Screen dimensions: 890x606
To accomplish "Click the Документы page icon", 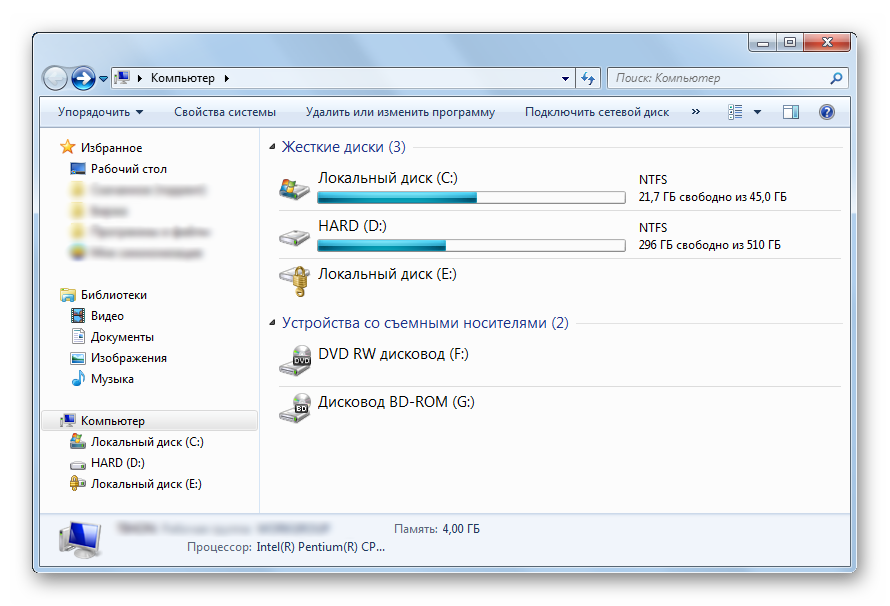I will pos(78,336).
